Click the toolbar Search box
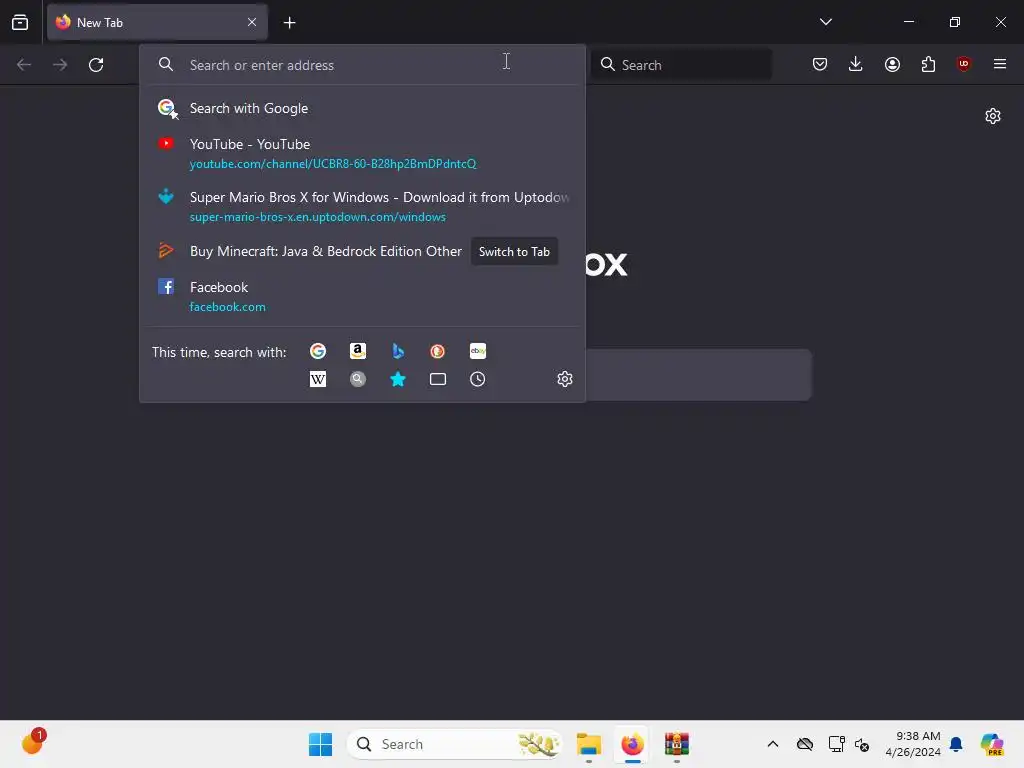The height and width of the screenshot is (768, 1024). pos(681,65)
